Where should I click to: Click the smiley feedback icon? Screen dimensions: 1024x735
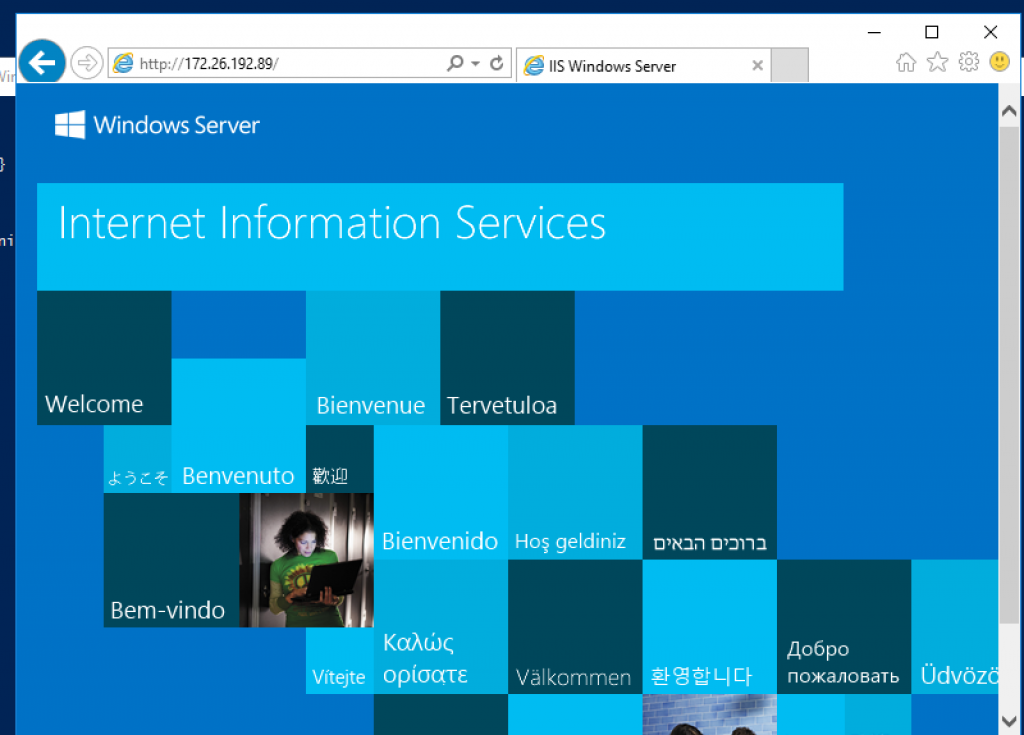pos(999,62)
